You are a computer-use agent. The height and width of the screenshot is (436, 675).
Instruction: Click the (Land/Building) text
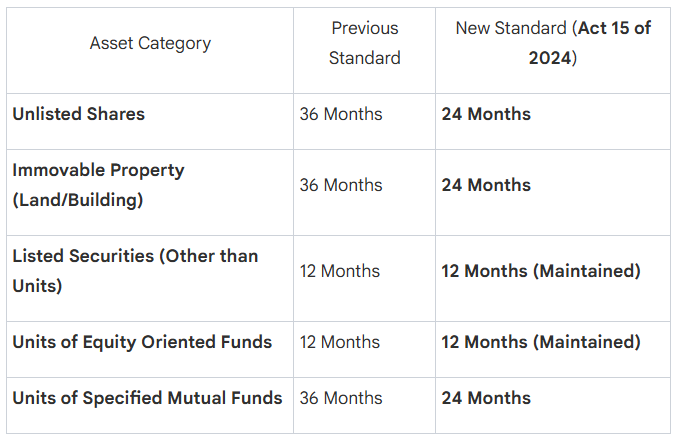pyautogui.click(x=77, y=200)
